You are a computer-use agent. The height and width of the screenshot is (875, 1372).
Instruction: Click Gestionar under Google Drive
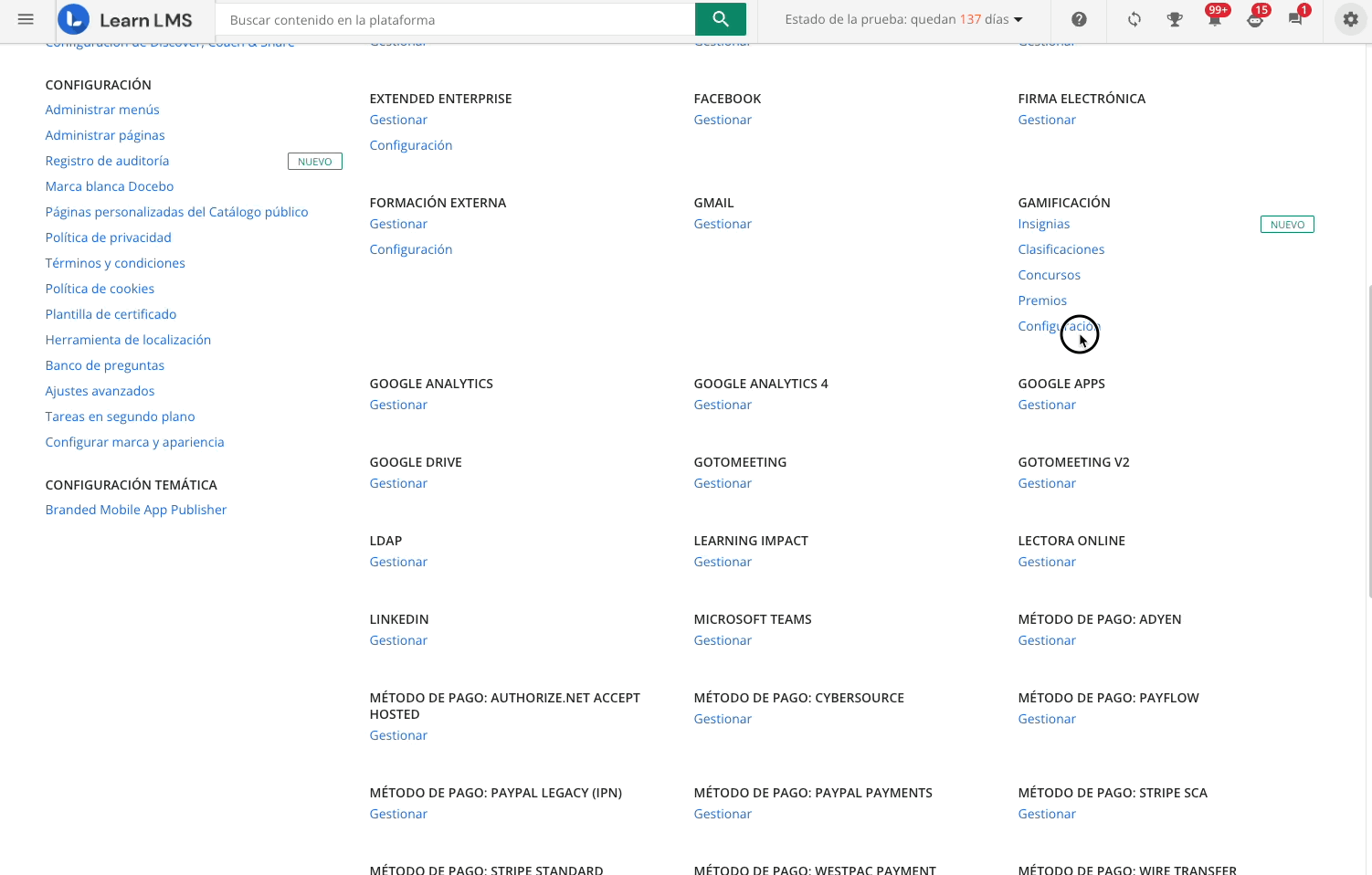pyautogui.click(x=398, y=483)
